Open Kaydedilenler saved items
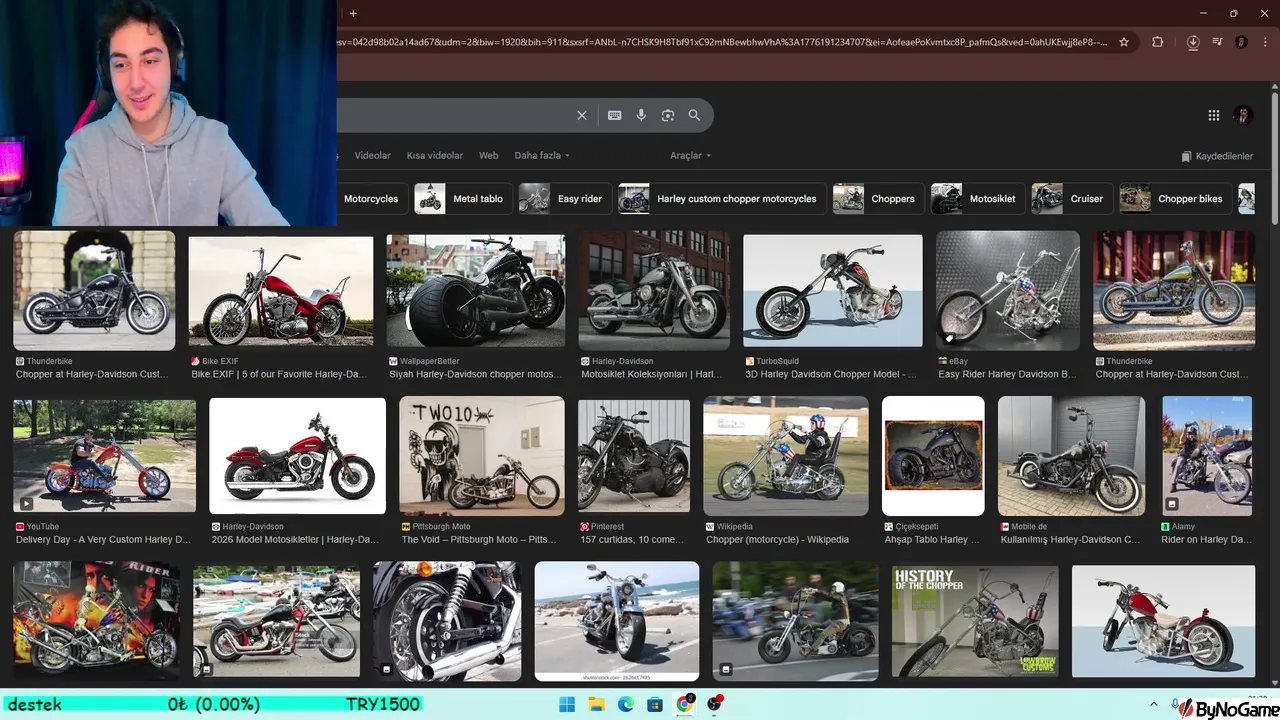Viewport: 1280px width, 720px height. pos(1217,156)
